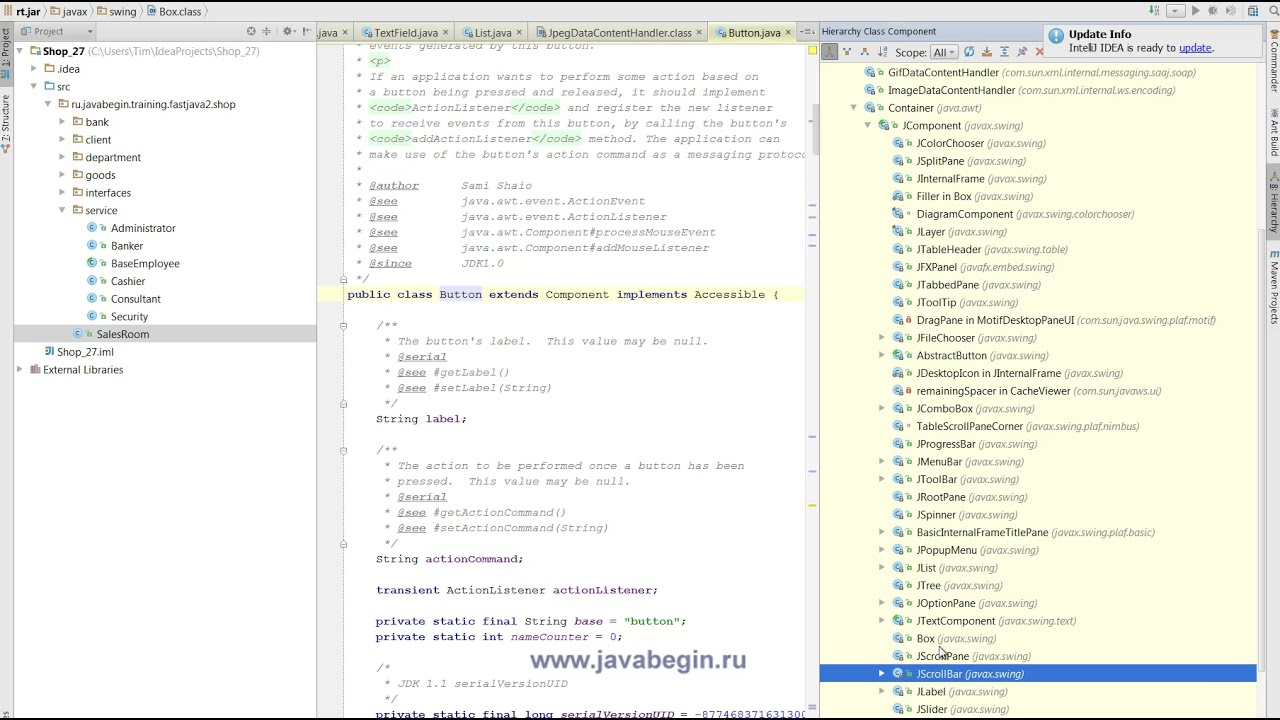Viewport: 1280px width, 720px height.
Task: Collapse JComponent node in hierarchy
Action: [867, 126]
